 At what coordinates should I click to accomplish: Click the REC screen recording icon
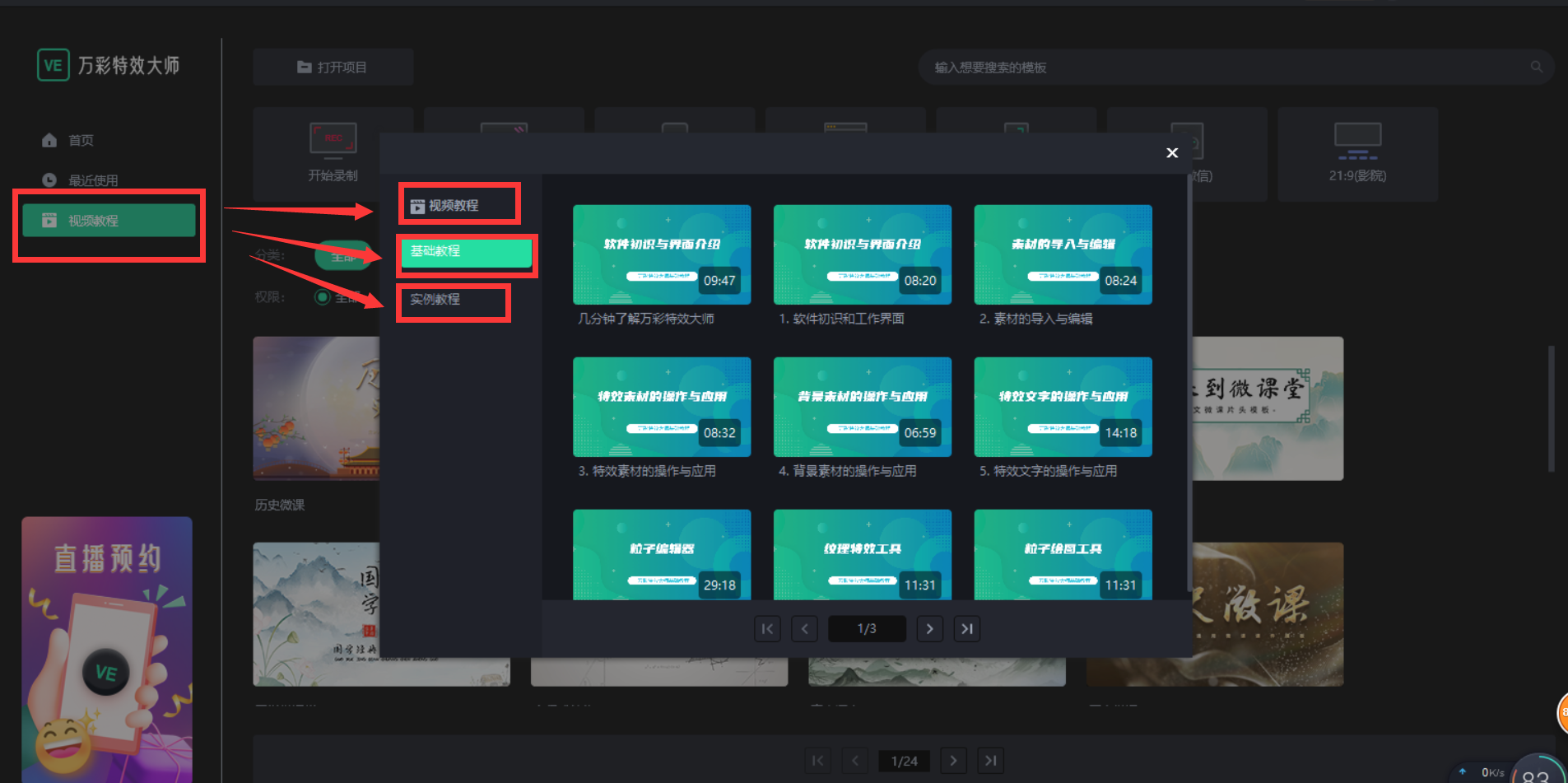(x=333, y=139)
